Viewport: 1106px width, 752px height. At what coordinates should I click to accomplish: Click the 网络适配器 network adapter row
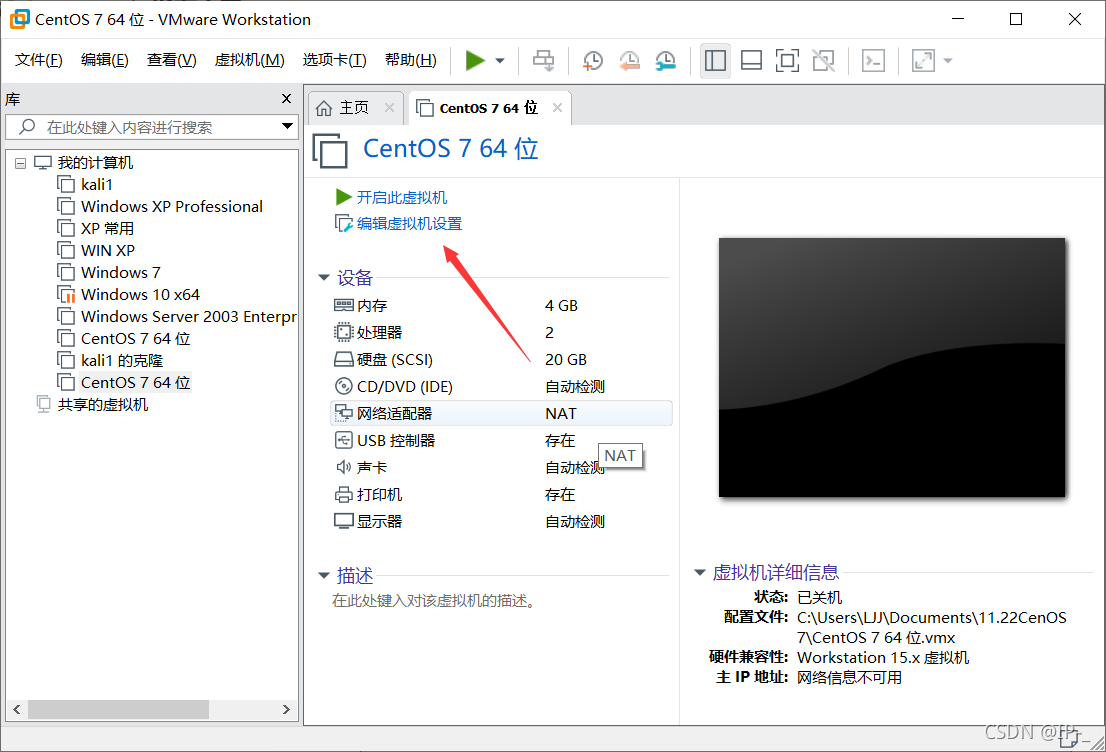point(501,413)
